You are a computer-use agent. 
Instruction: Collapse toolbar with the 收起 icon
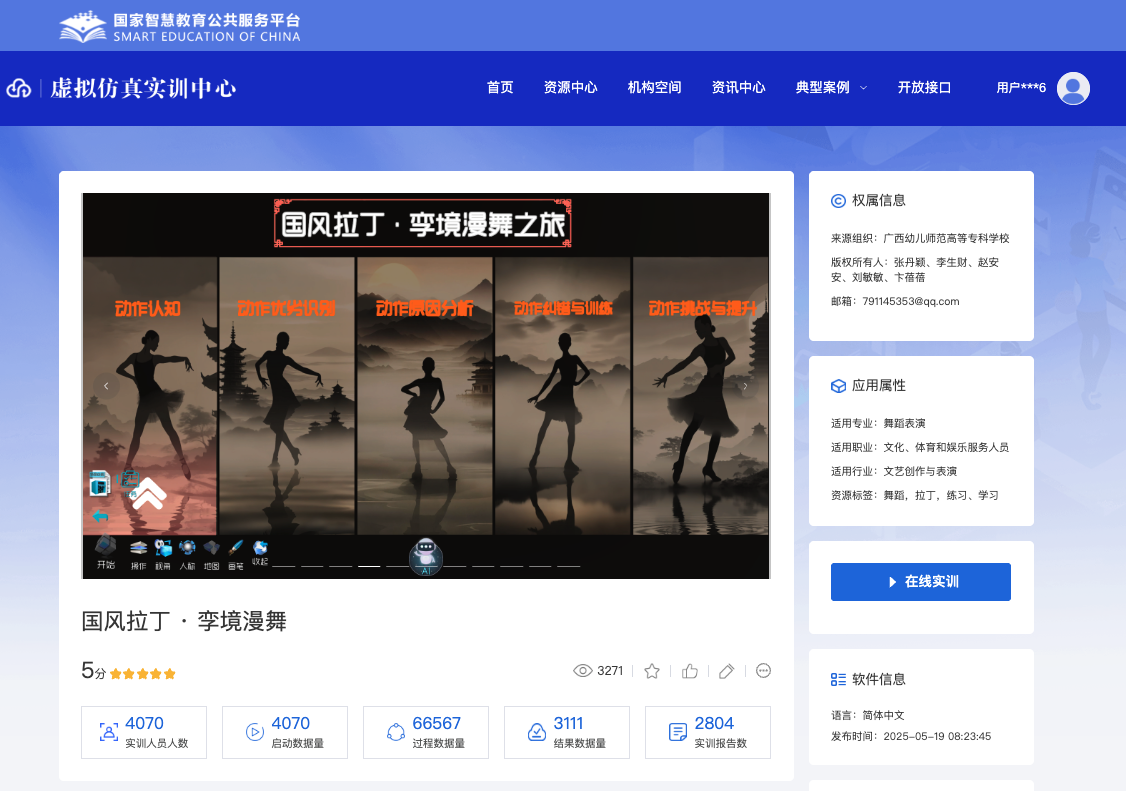pos(260,549)
